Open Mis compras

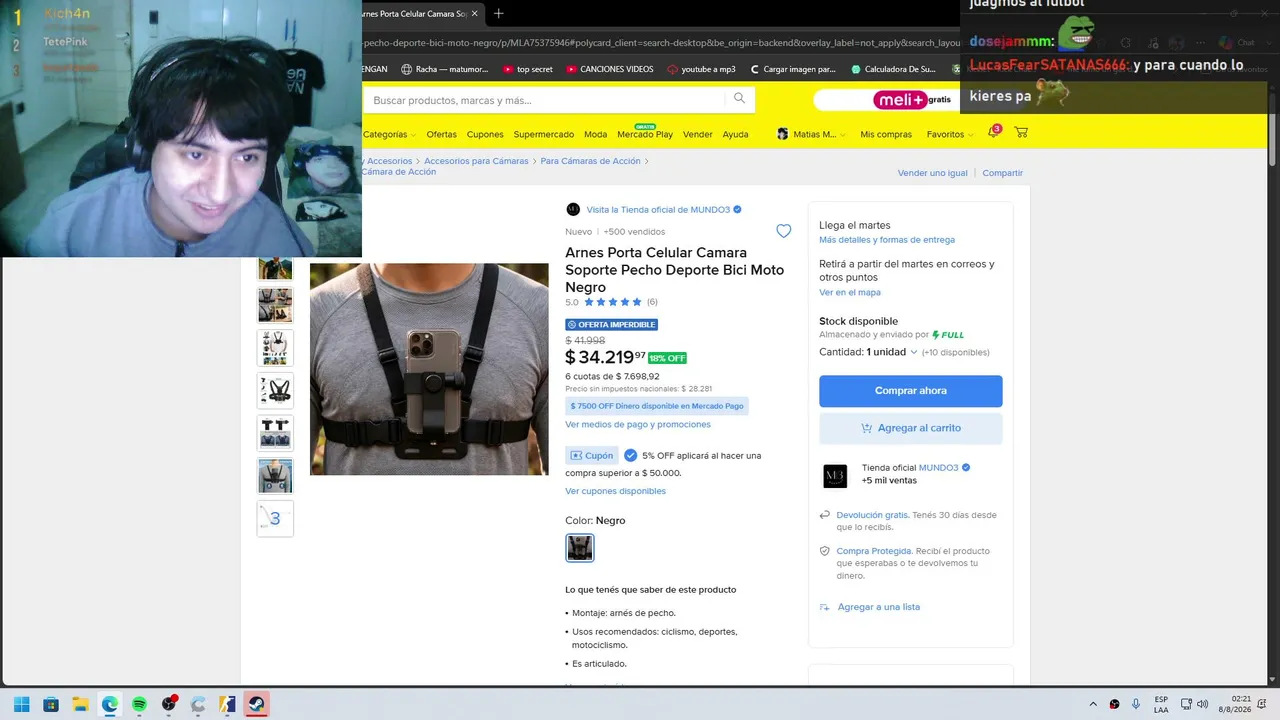(x=886, y=134)
